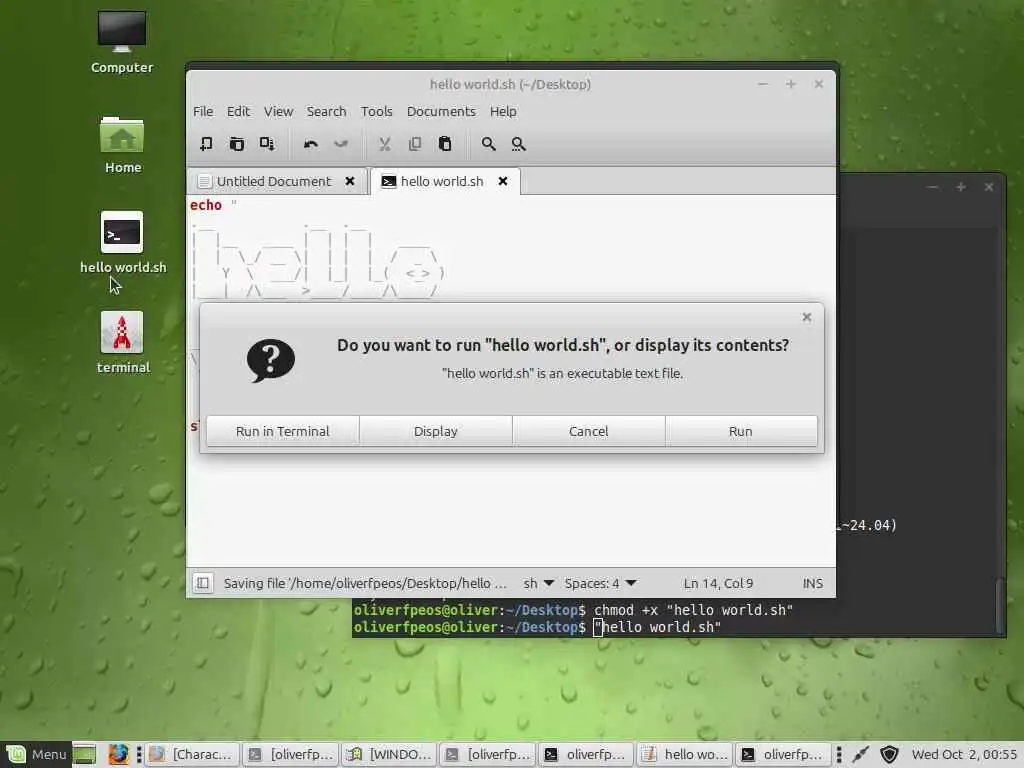The image size is (1024, 768).
Task: Click the find magnifier toolbar icon
Action: click(x=488, y=144)
